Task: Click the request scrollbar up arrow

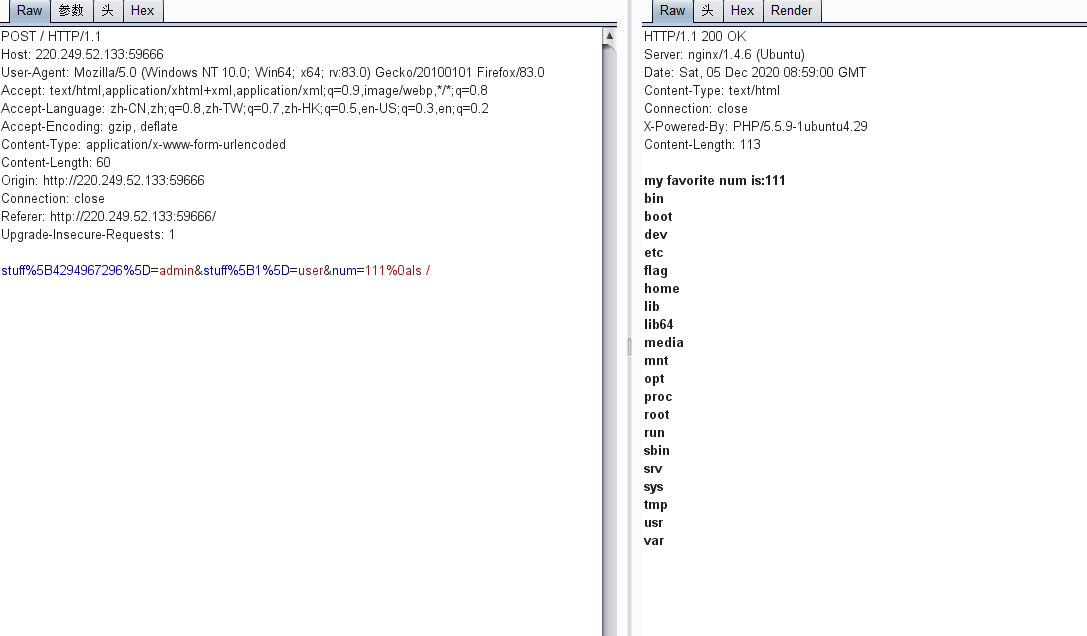Action: [x=609, y=36]
